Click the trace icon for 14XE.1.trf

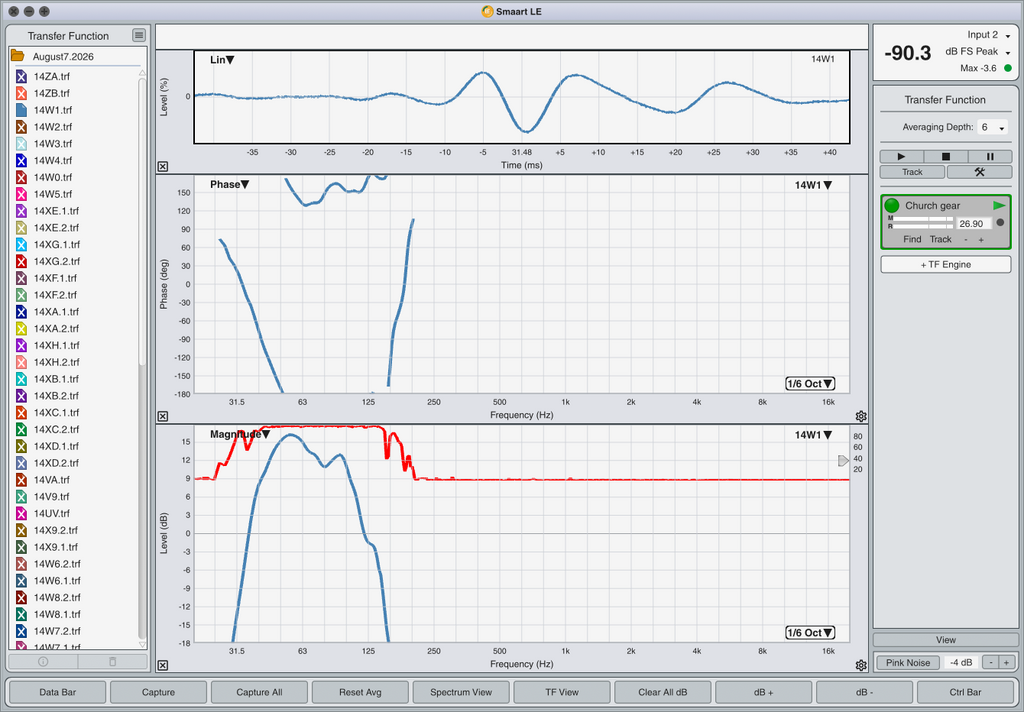[x=21, y=211]
